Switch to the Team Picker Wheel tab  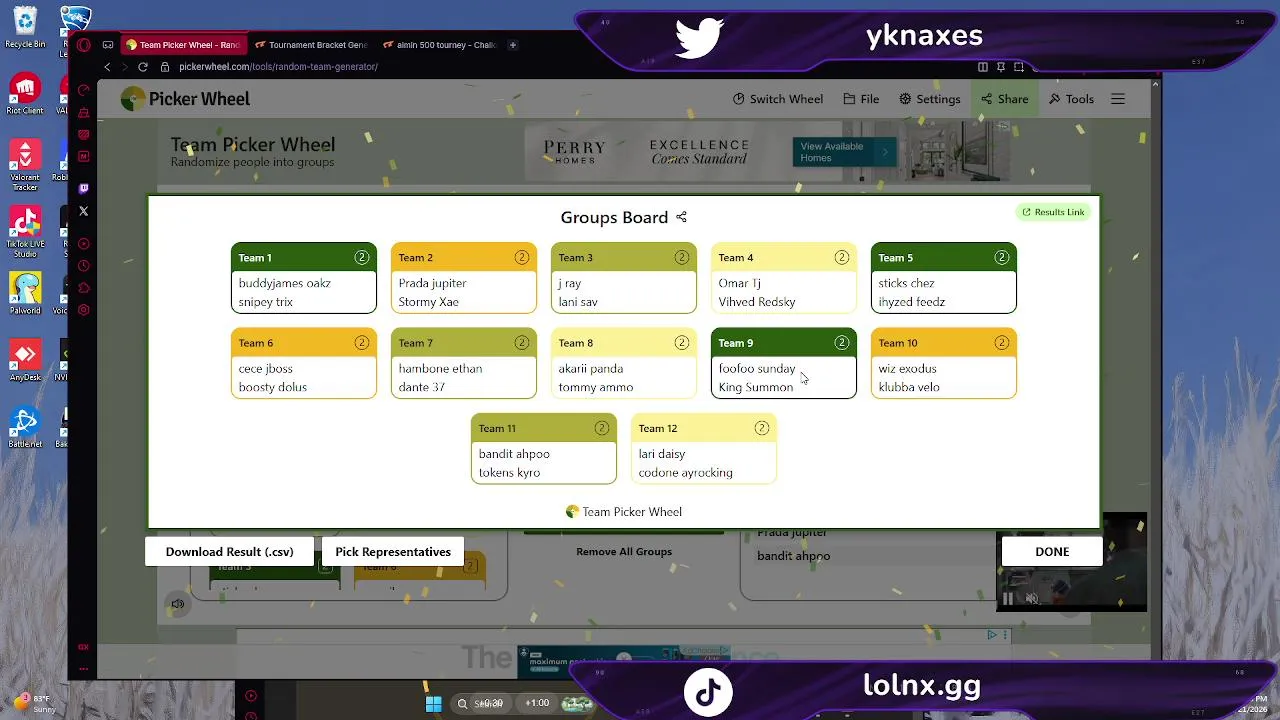coord(182,45)
